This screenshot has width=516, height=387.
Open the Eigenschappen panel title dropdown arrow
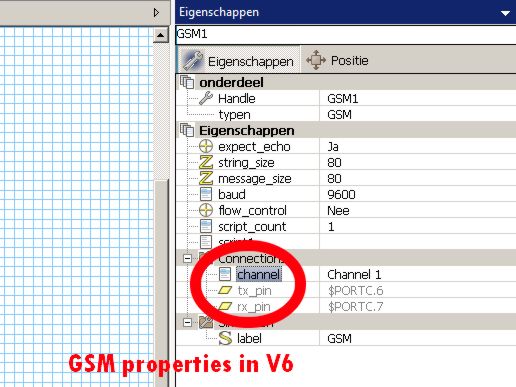coord(505,13)
